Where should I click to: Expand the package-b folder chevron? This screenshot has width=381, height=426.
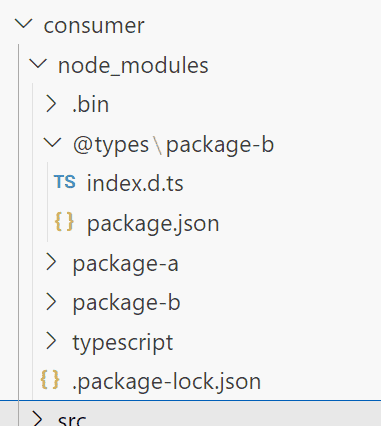(51, 302)
